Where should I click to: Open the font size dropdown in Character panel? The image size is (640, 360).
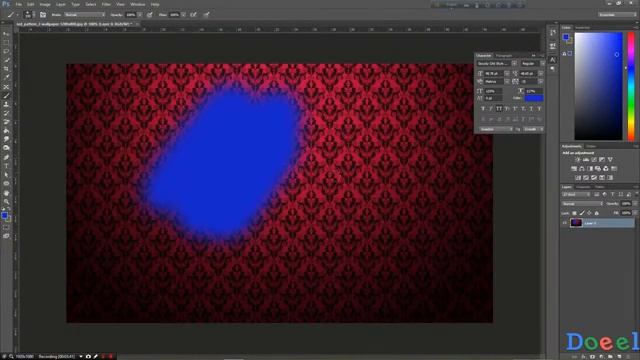pyautogui.click(x=507, y=73)
